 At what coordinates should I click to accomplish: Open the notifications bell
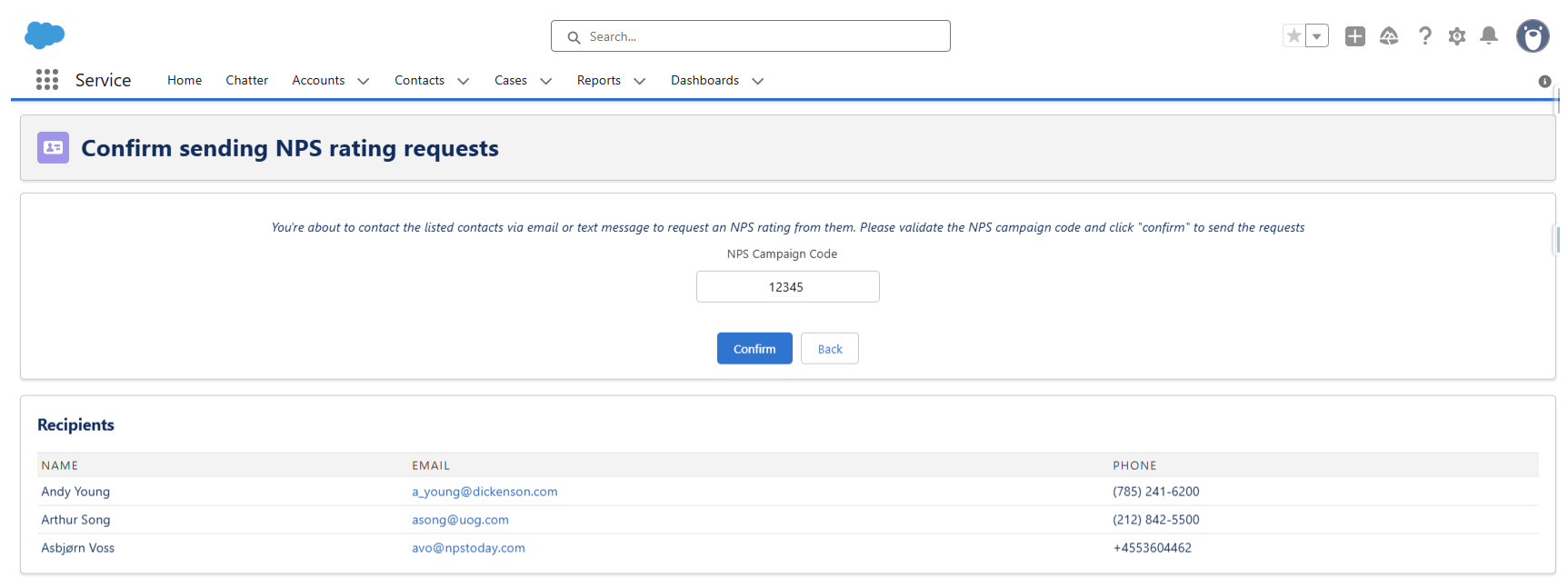[x=1489, y=36]
